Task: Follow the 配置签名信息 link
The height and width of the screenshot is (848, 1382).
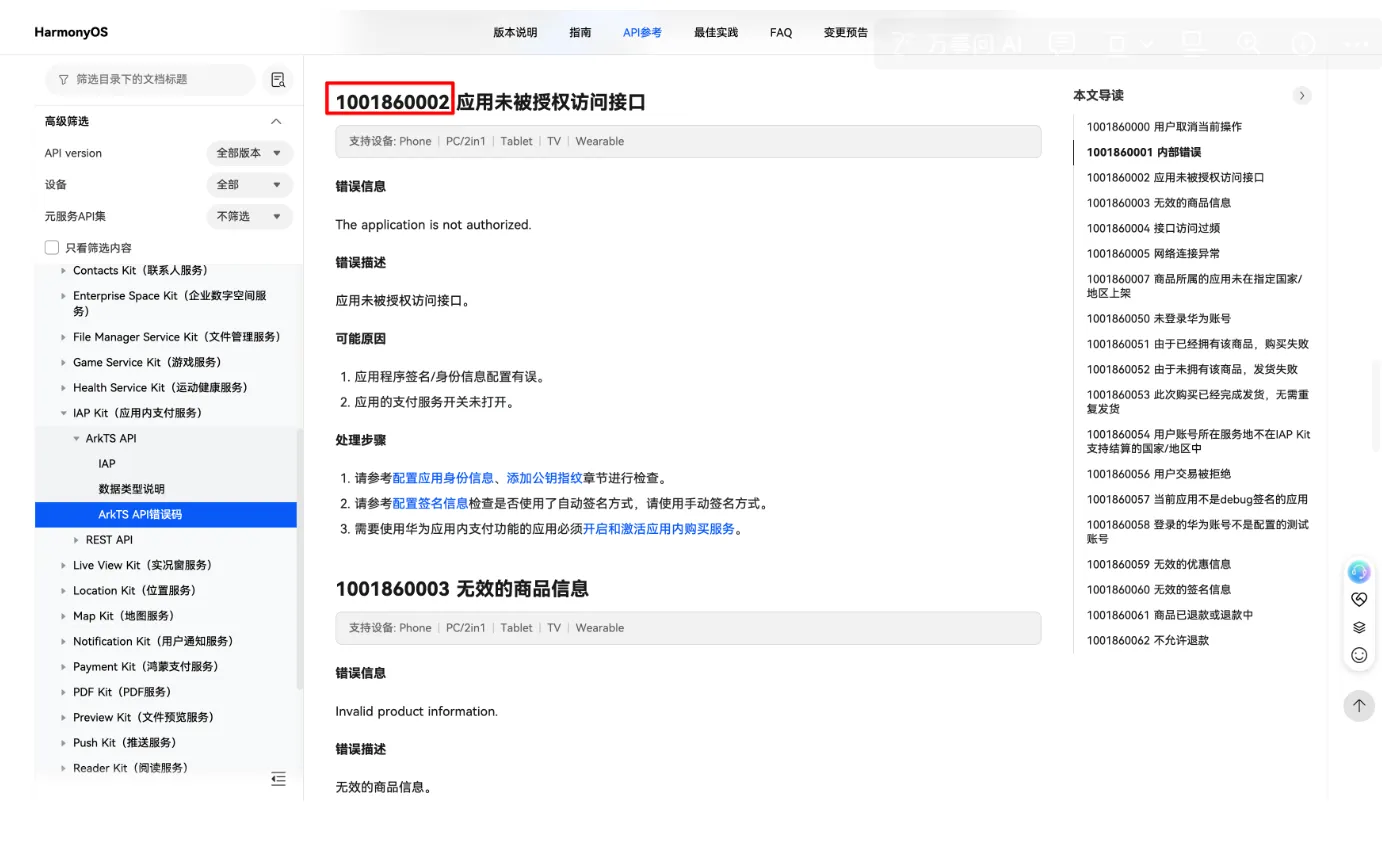Action: [430, 504]
